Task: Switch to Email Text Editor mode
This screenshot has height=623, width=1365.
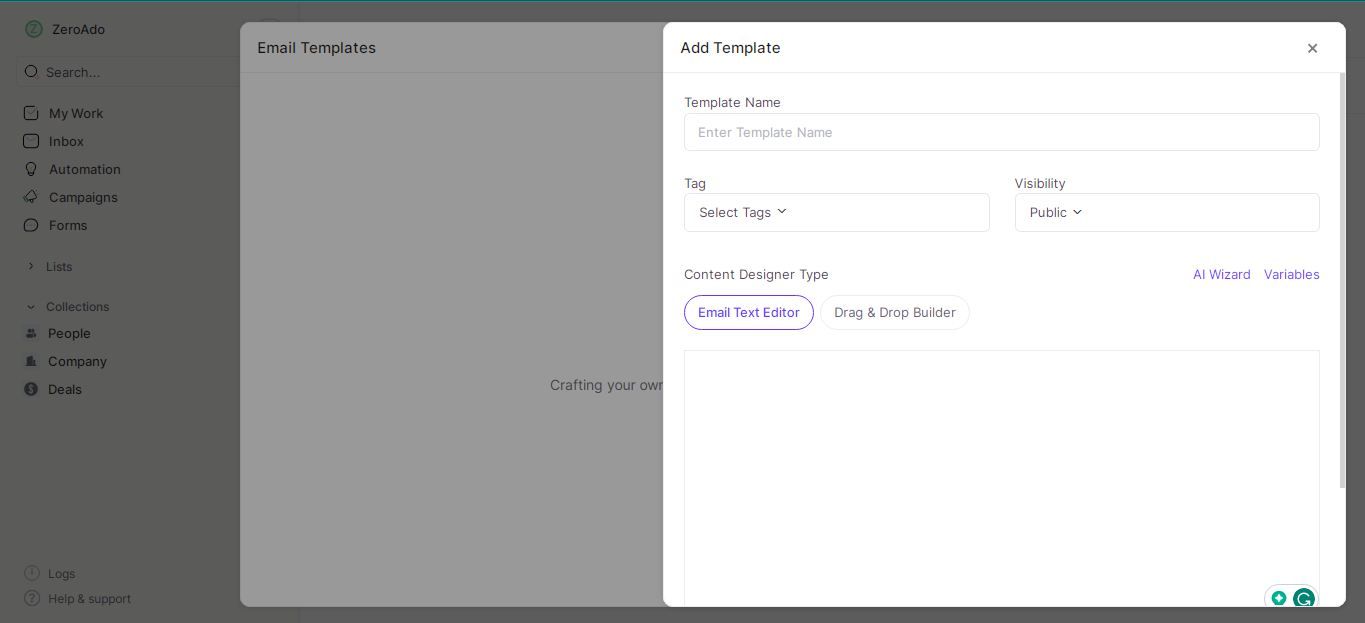Action: [748, 312]
